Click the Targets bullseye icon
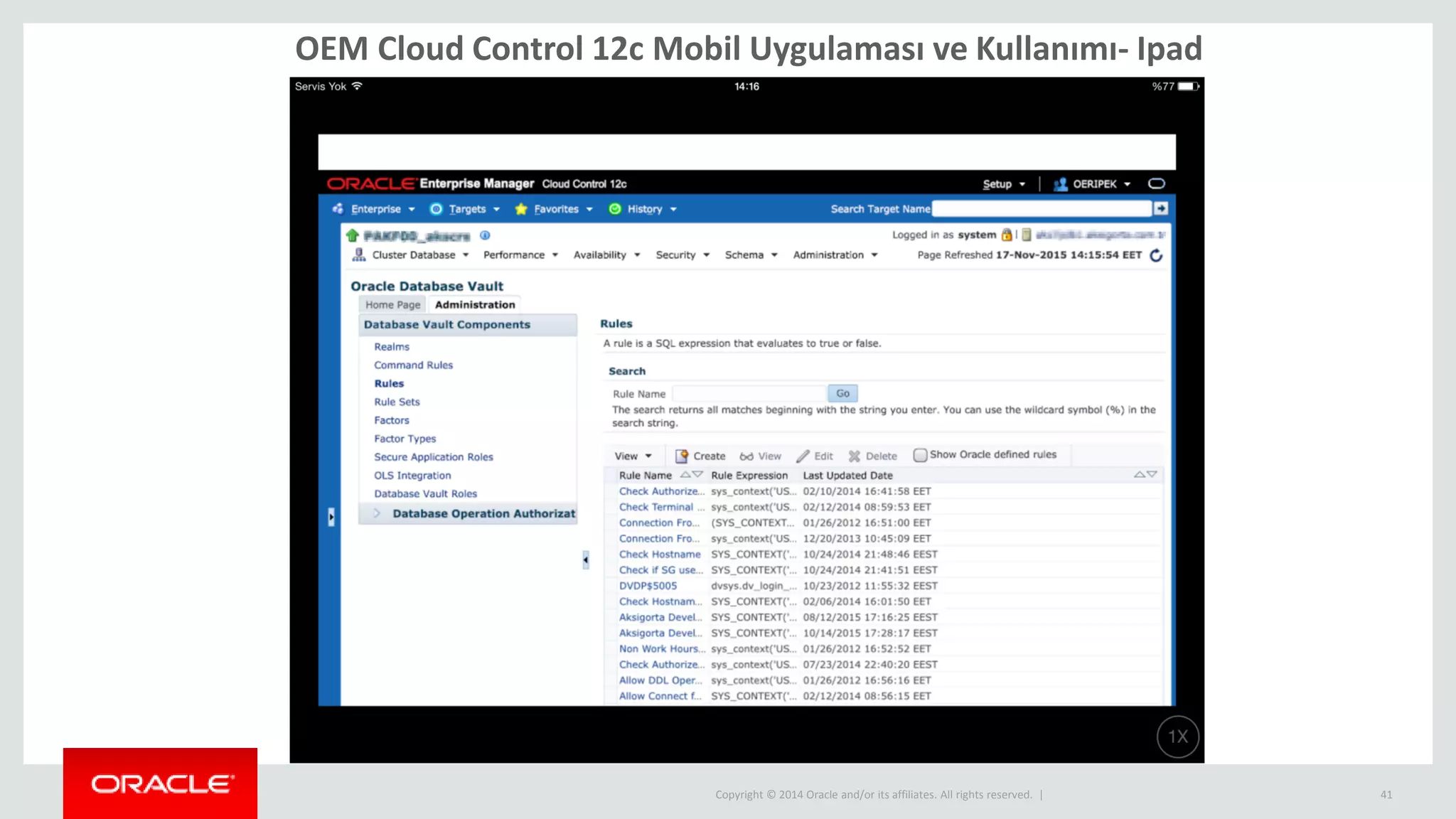The width and height of the screenshot is (1456, 819). [x=436, y=209]
